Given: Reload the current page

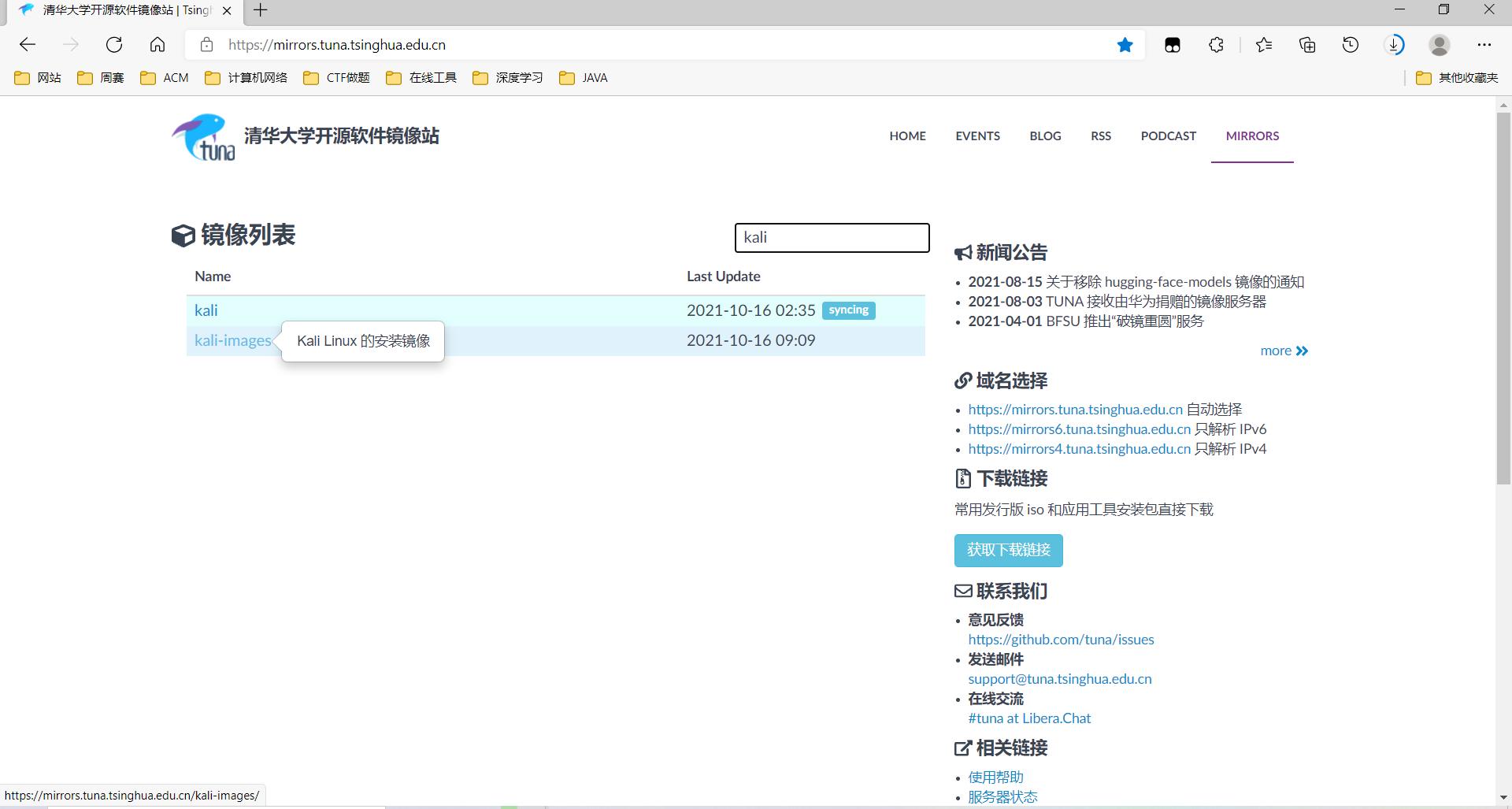Looking at the screenshot, I should click(x=114, y=45).
